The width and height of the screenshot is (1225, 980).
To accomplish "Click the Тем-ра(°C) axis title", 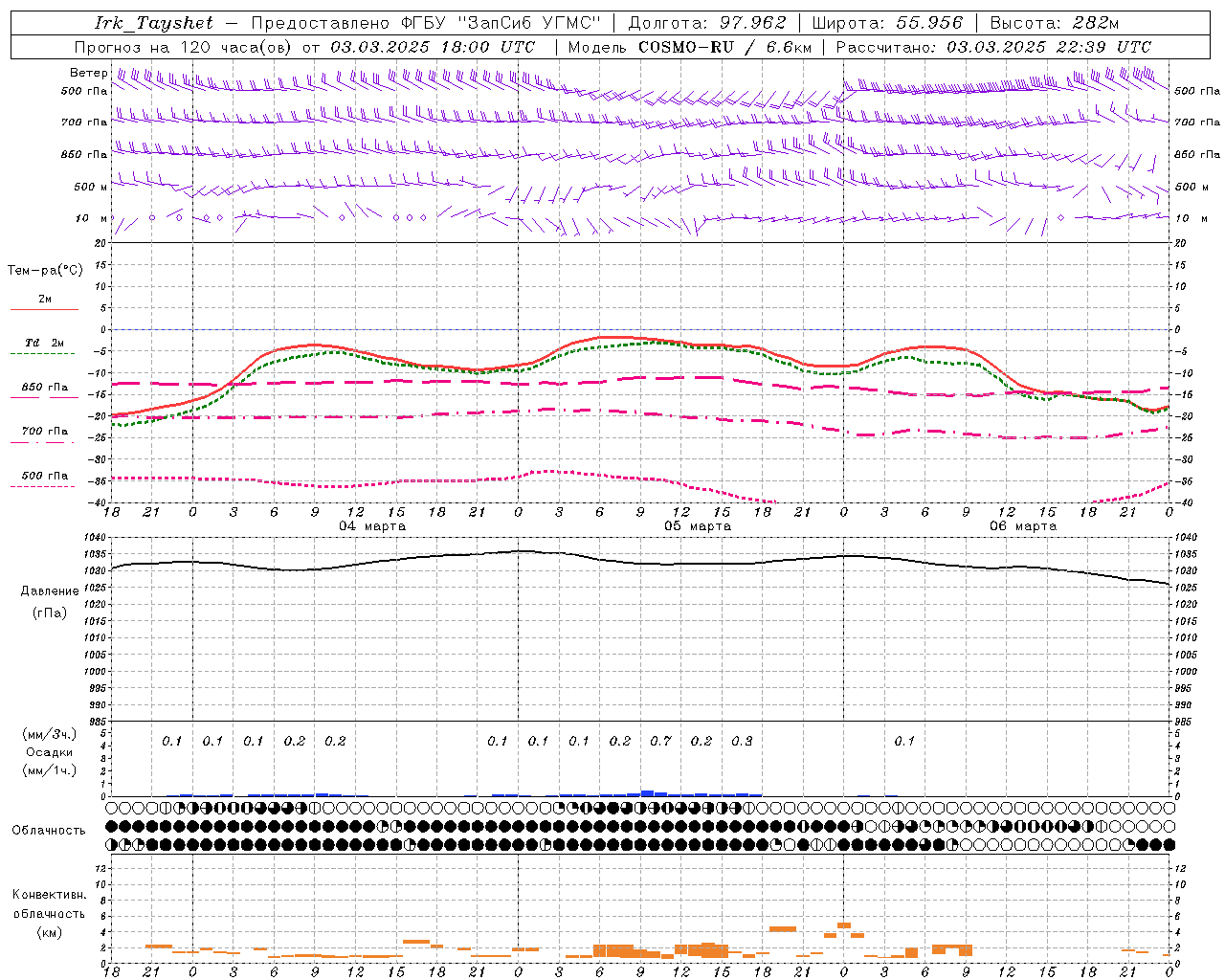I will point(45,271).
